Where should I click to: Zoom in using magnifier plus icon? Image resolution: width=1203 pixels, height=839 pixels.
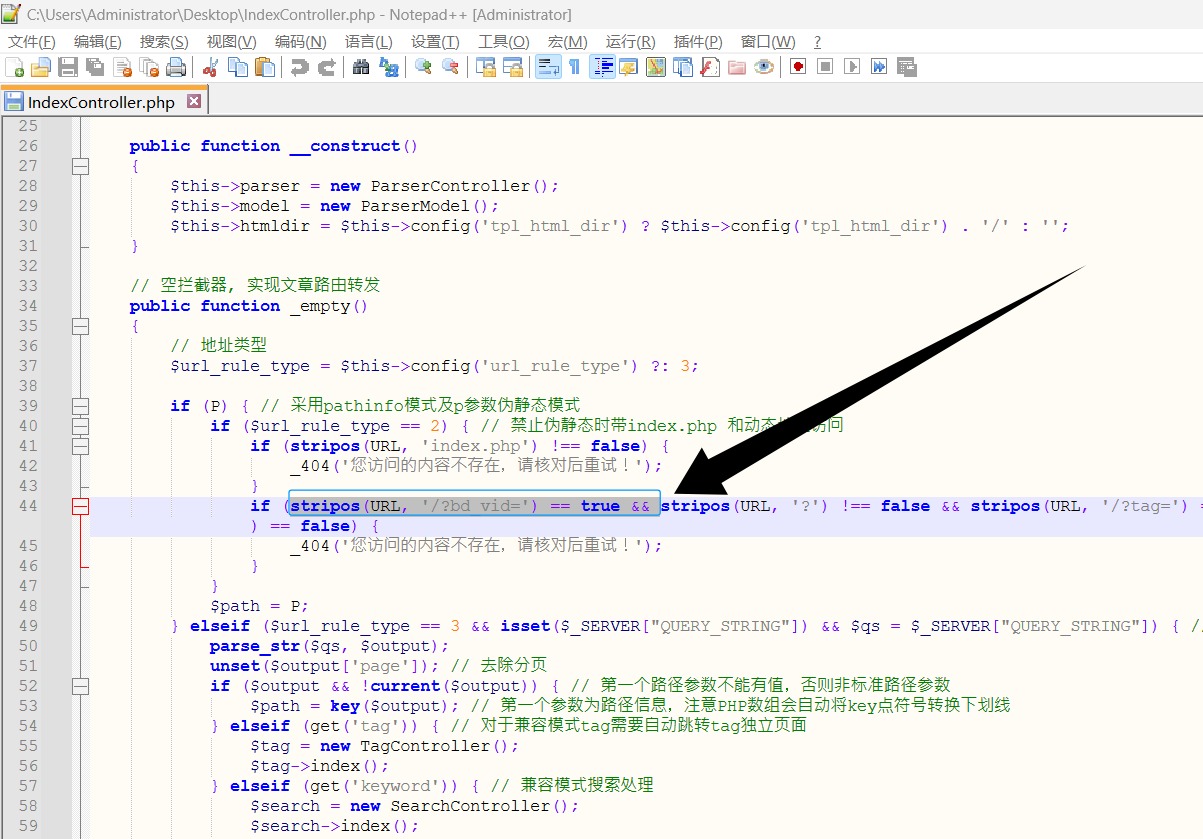[x=423, y=67]
